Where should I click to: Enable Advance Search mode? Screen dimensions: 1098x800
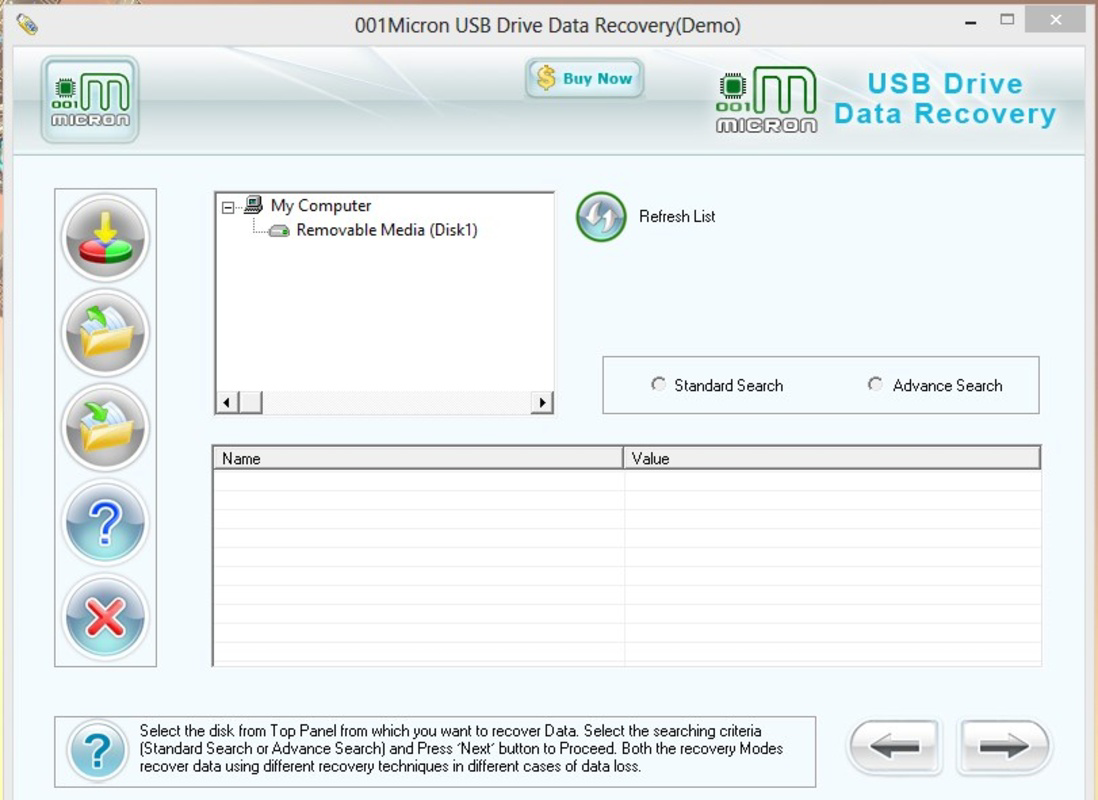(x=875, y=384)
